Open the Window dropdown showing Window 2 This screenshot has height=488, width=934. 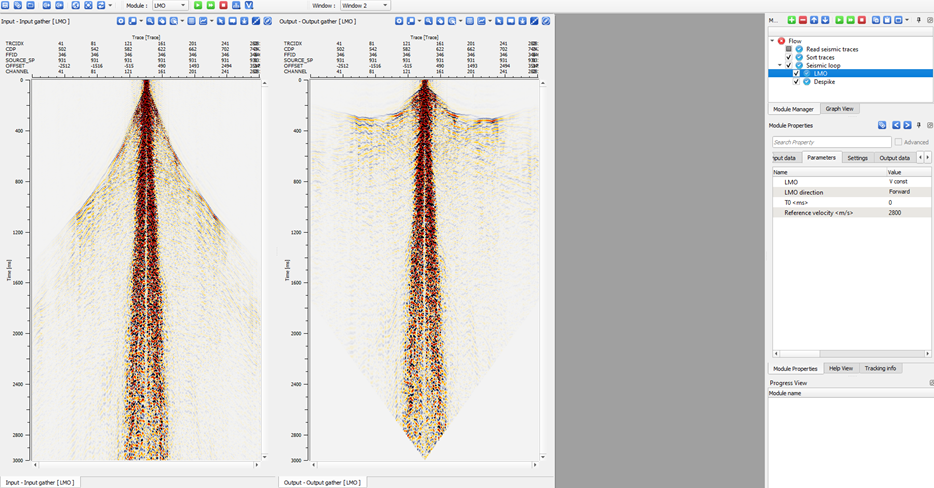pos(364,5)
